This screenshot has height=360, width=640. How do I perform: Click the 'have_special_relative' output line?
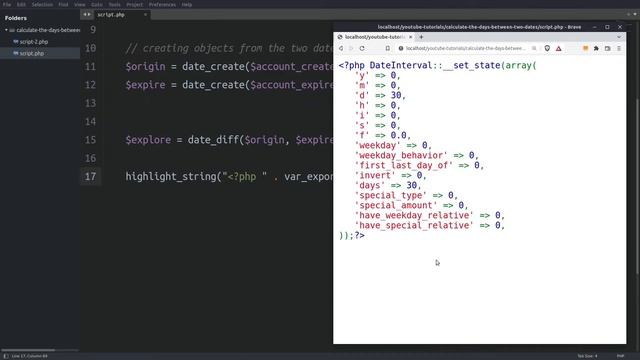(429, 225)
